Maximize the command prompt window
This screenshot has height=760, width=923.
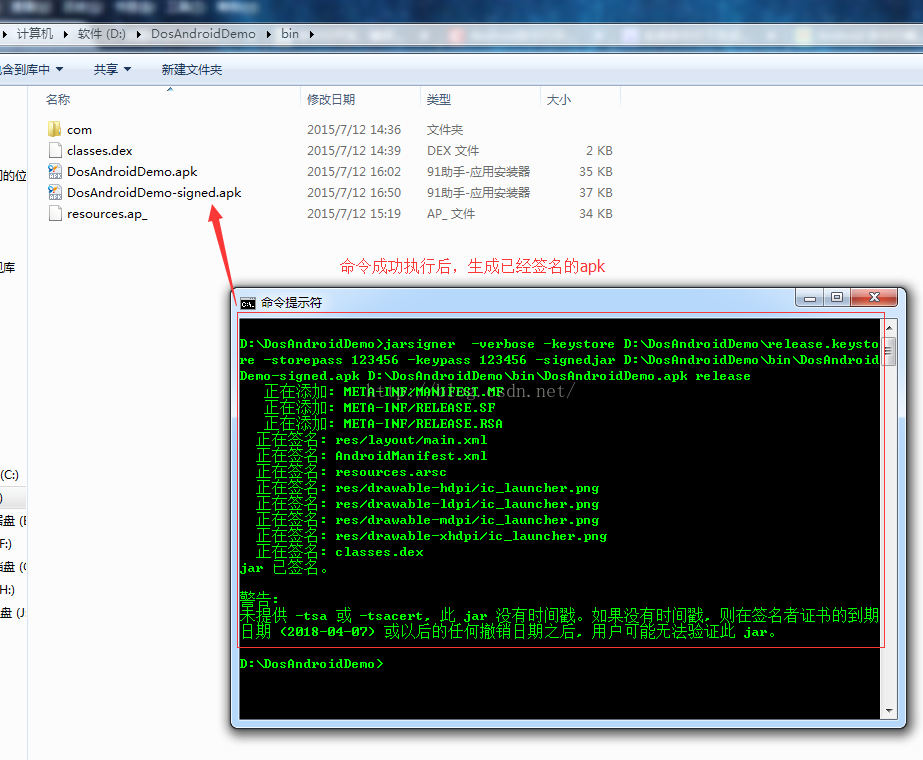tap(837, 298)
